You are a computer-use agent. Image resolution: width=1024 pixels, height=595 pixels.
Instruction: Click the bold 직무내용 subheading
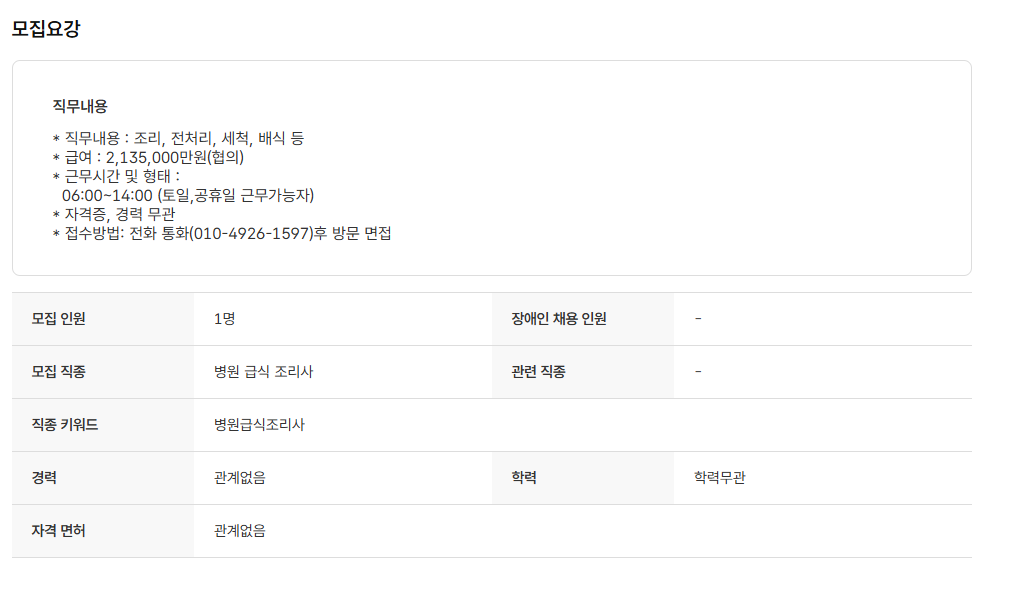click(x=80, y=106)
